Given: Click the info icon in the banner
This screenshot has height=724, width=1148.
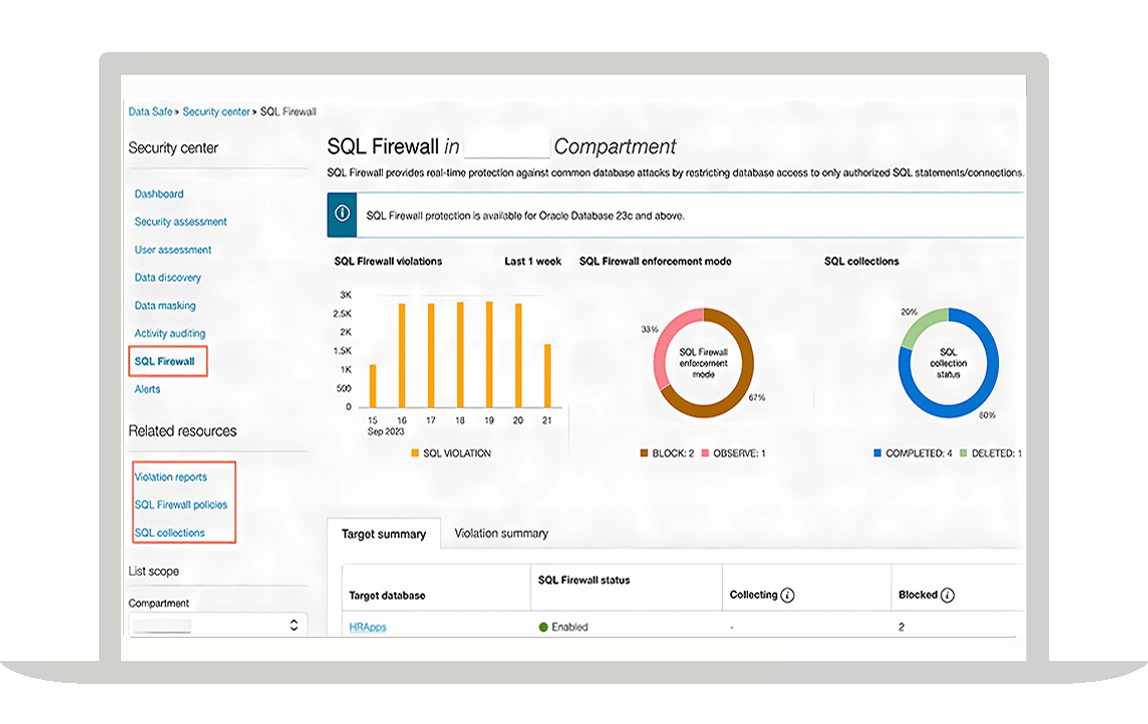Looking at the screenshot, I should pyautogui.click(x=343, y=214).
